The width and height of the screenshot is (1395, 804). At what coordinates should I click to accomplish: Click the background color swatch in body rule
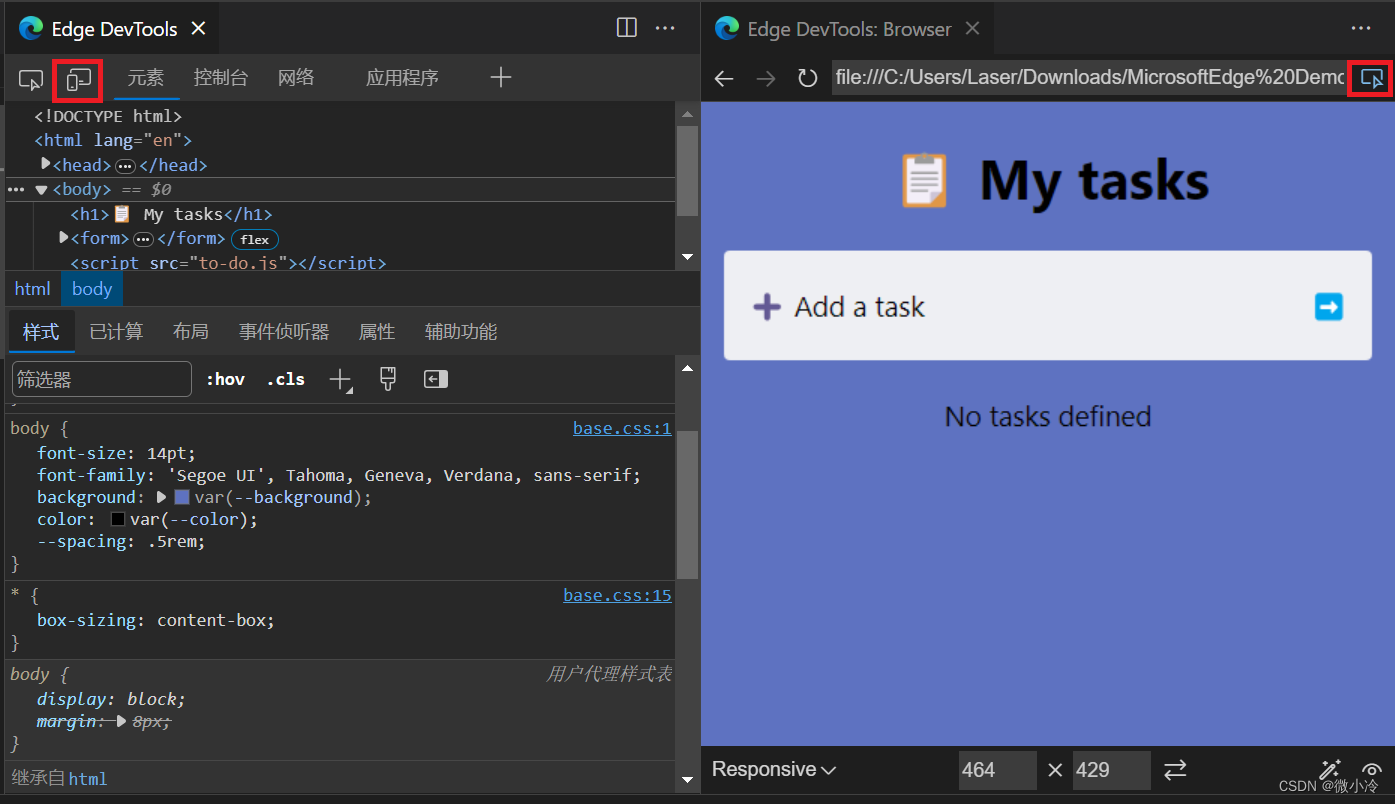coord(181,497)
